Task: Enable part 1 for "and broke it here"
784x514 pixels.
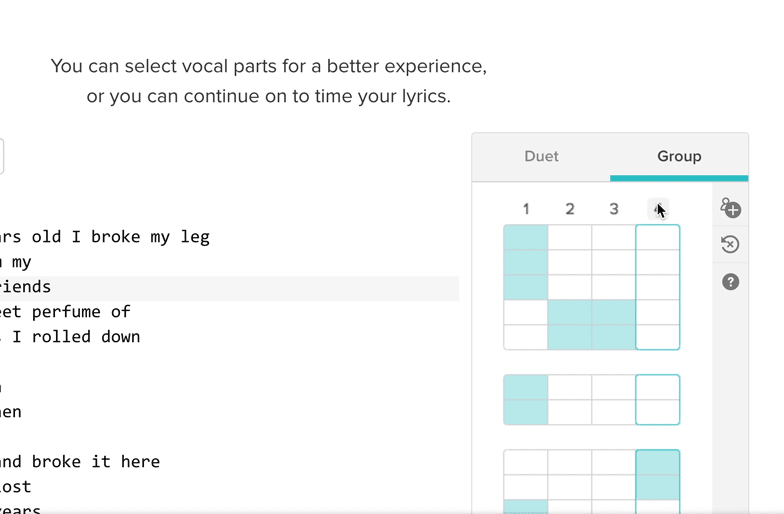Action: click(x=526, y=462)
